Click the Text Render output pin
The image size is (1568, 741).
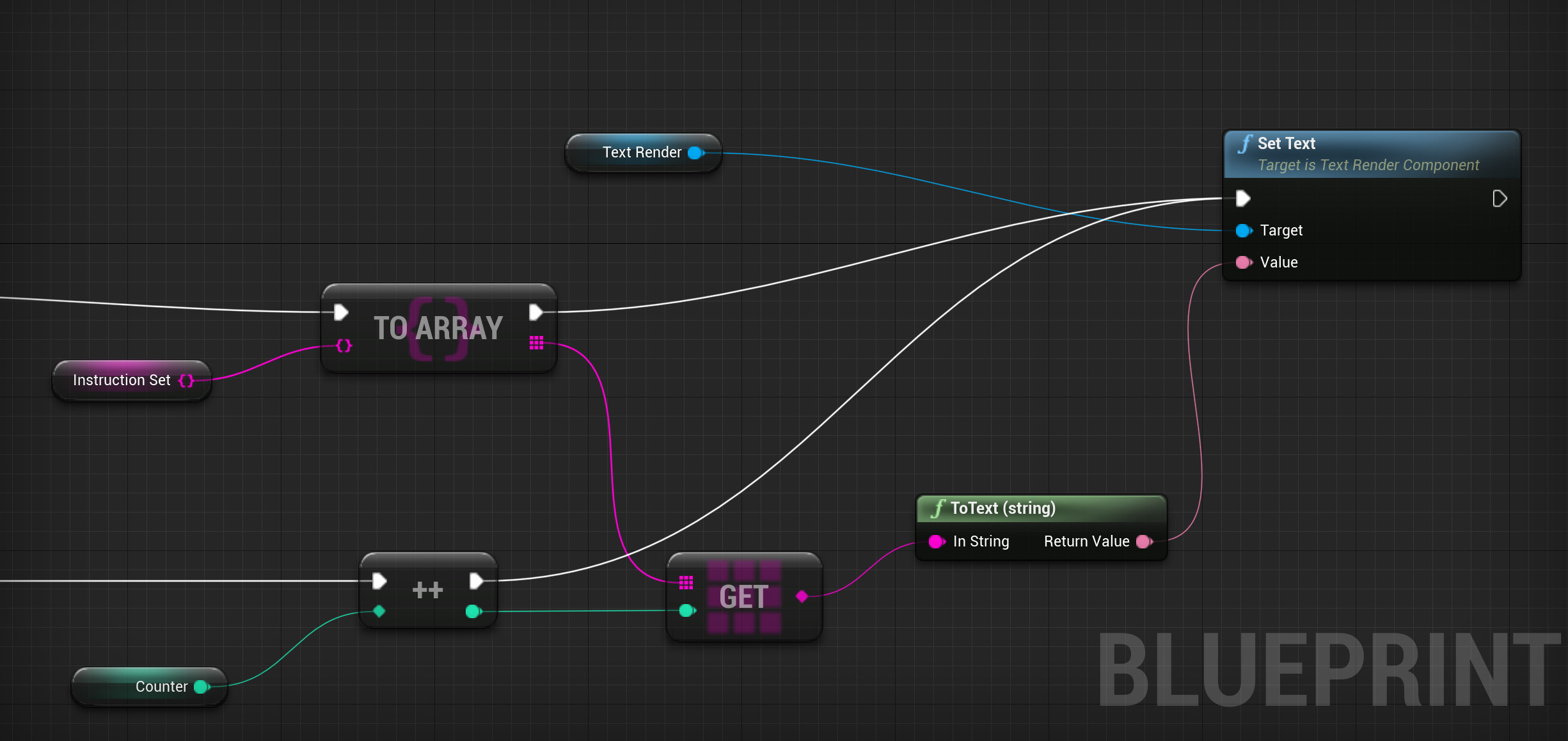pos(695,153)
